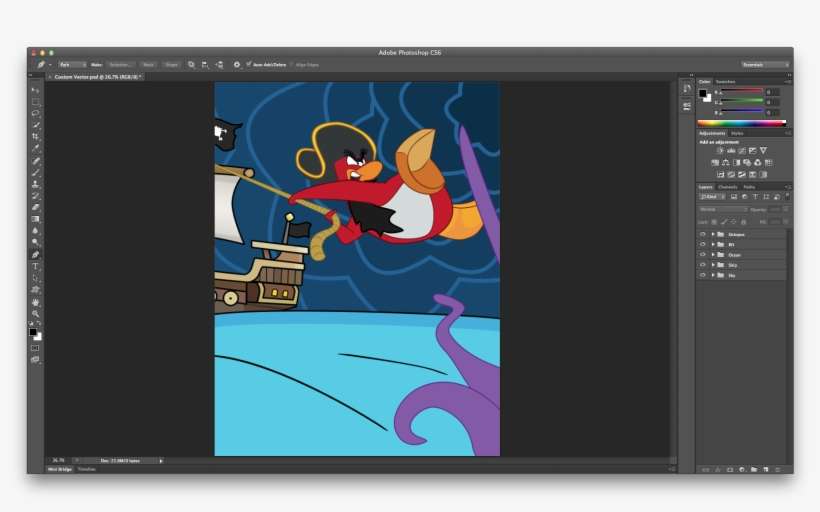This screenshot has height=512, width=820.
Task: Select the Move tool
Action: pyautogui.click(x=35, y=90)
